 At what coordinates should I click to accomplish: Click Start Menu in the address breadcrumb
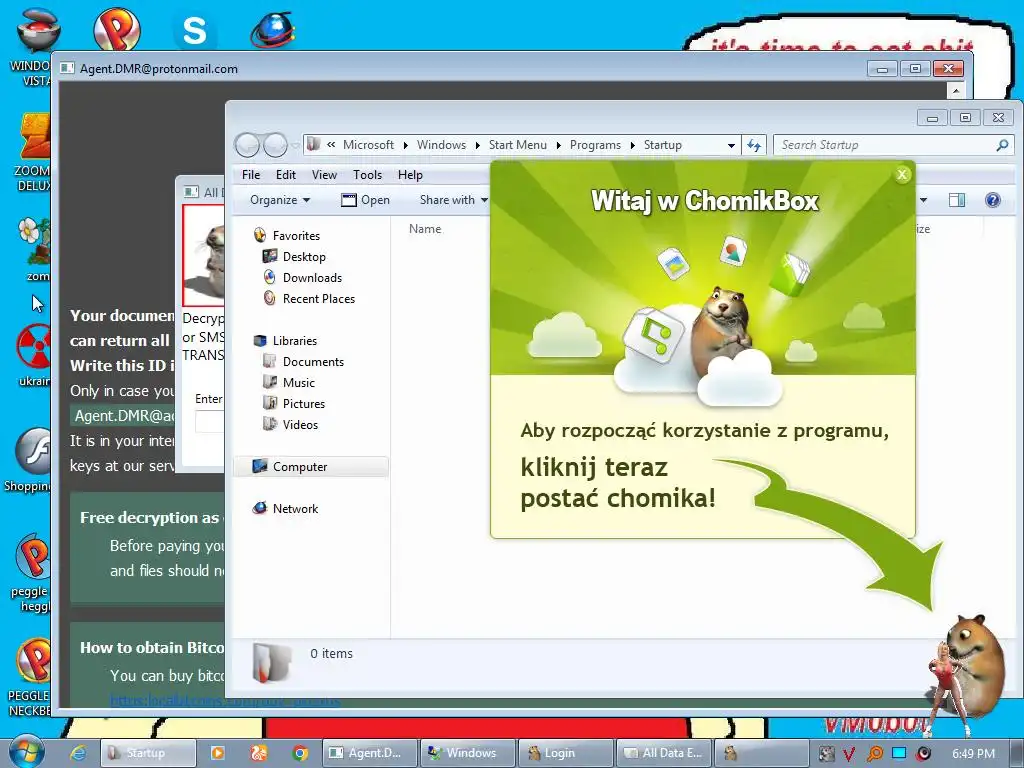pos(518,145)
